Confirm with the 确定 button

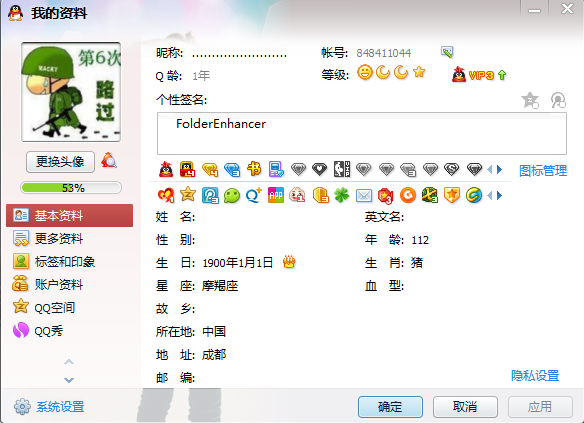click(x=390, y=407)
